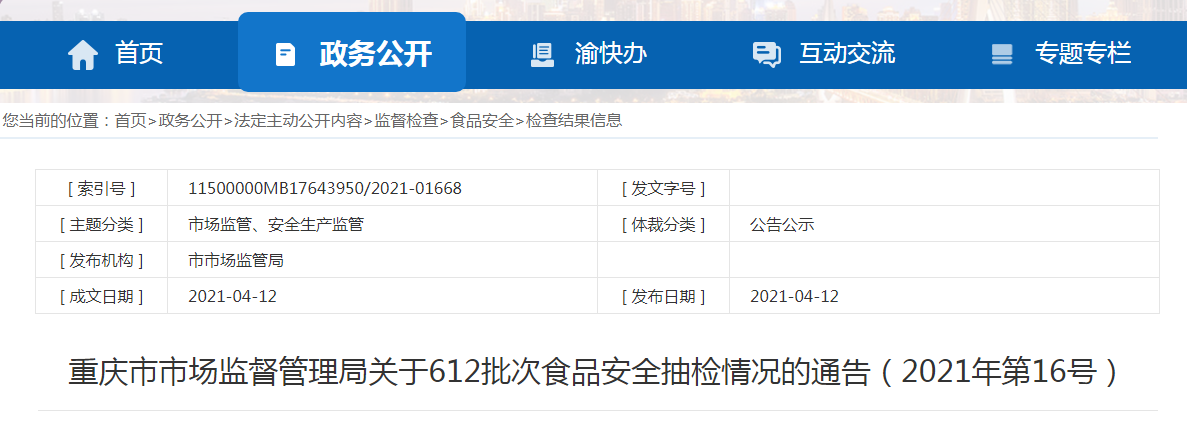The height and width of the screenshot is (425, 1187).
Task: Open 检查结果信息 breadcrumb link
Action: click(574, 120)
